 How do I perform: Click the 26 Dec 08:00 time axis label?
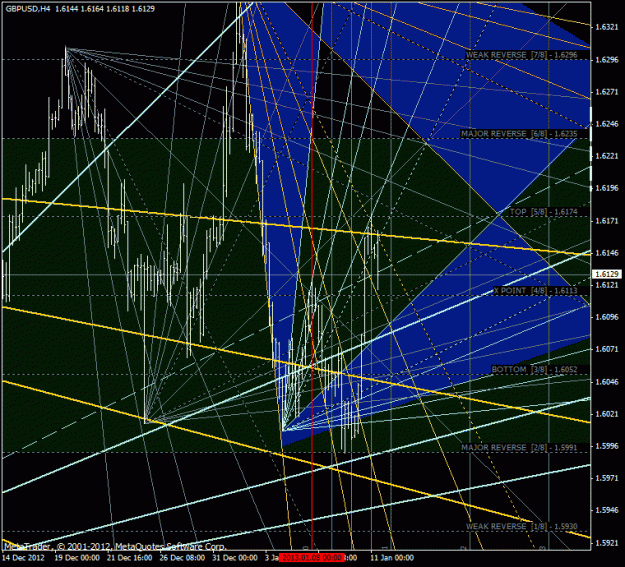182,557
